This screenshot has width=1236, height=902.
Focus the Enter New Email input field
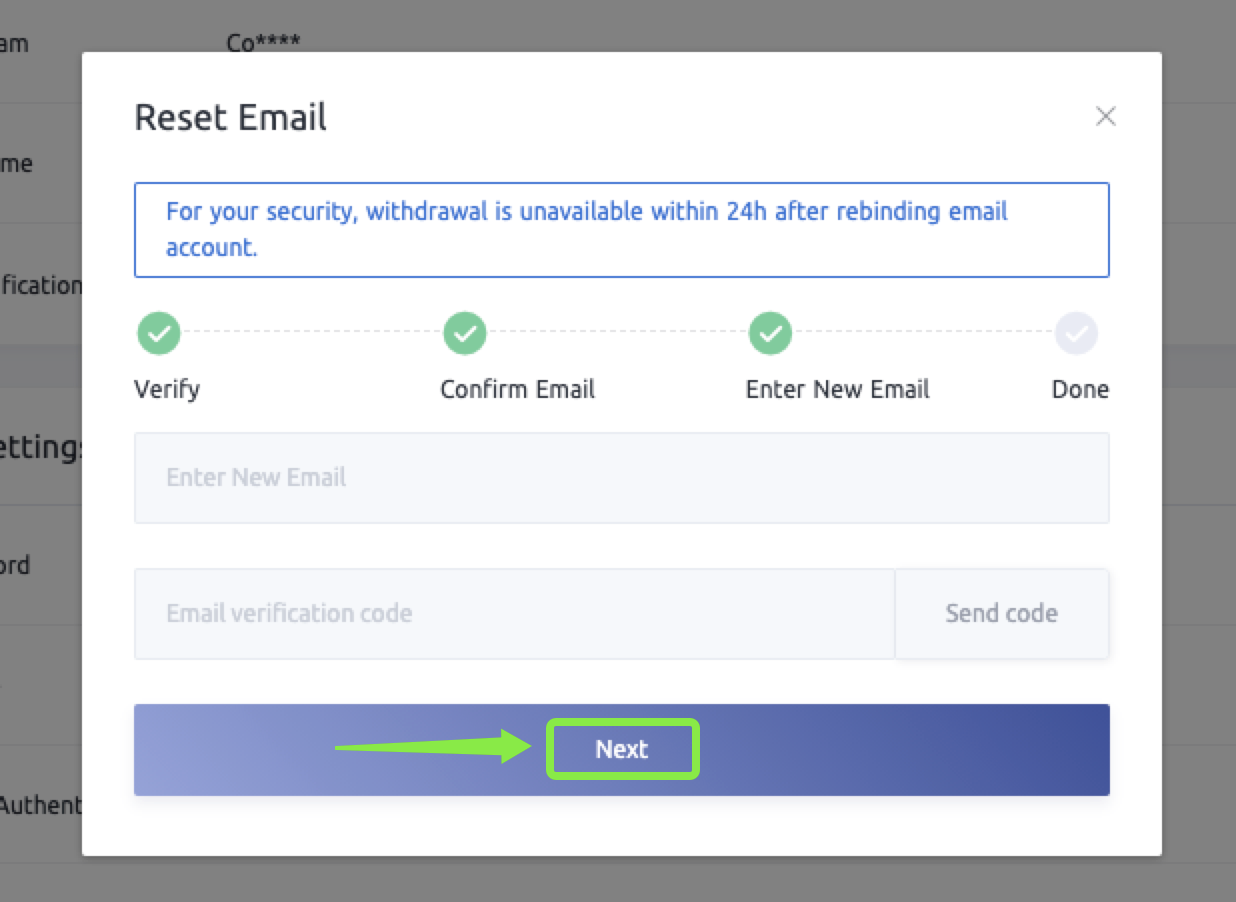pyautogui.click(x=621, y=477)
